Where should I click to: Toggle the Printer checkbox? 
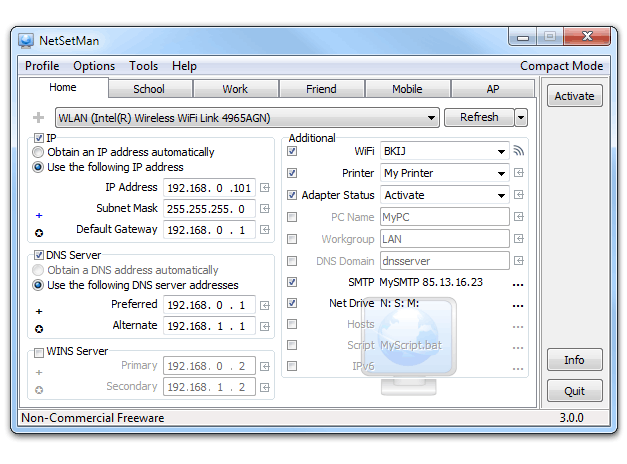[292, 173]
